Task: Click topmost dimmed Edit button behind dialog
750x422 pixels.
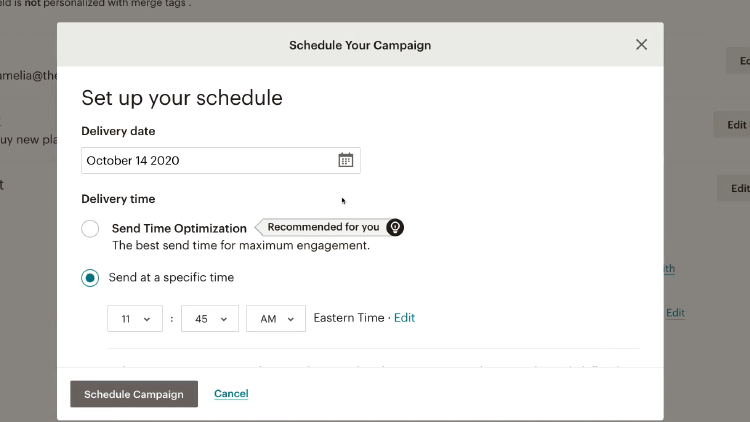Action: [x=740, y=60]
